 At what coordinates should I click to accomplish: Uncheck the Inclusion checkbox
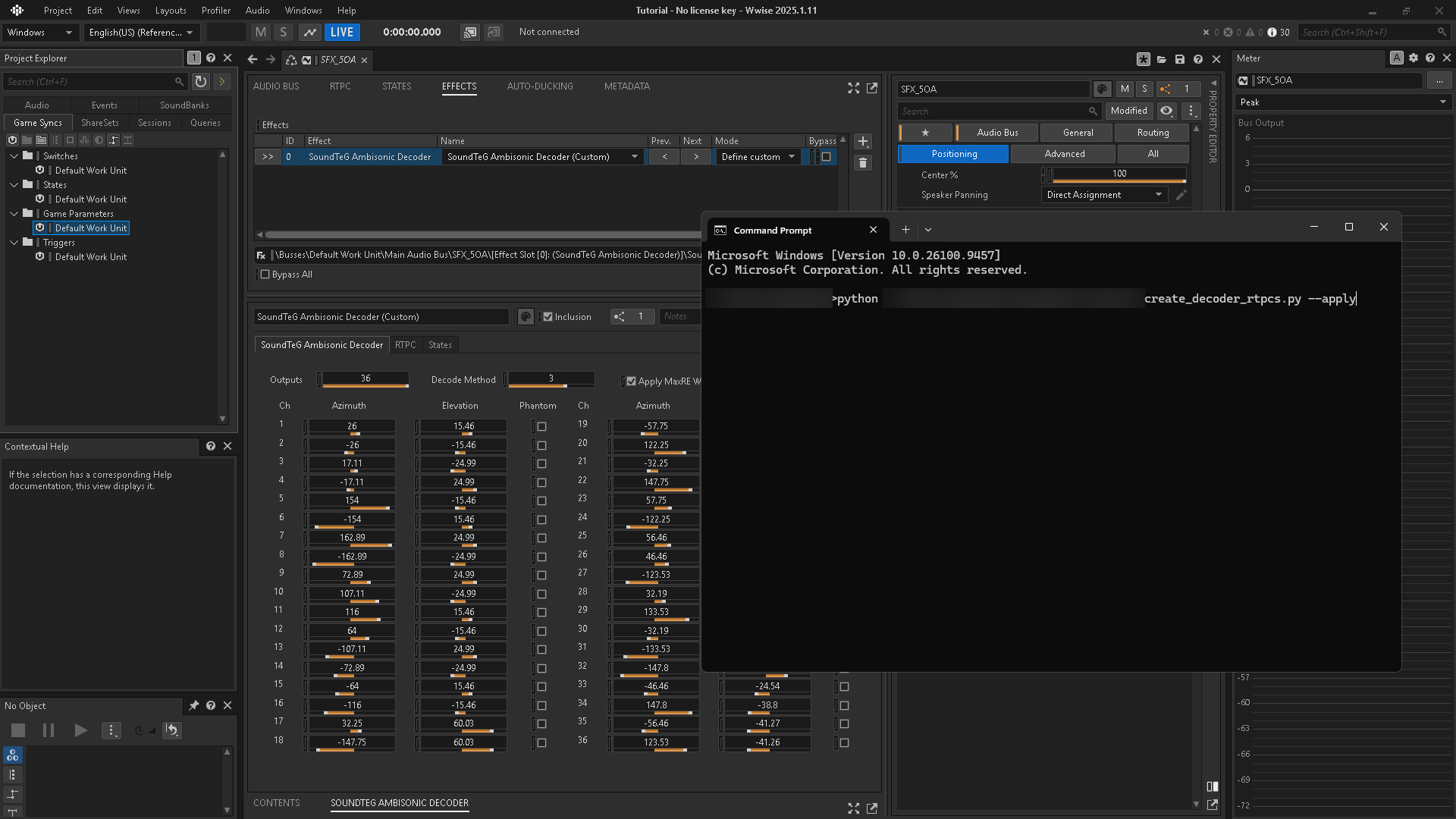point(548,317)
